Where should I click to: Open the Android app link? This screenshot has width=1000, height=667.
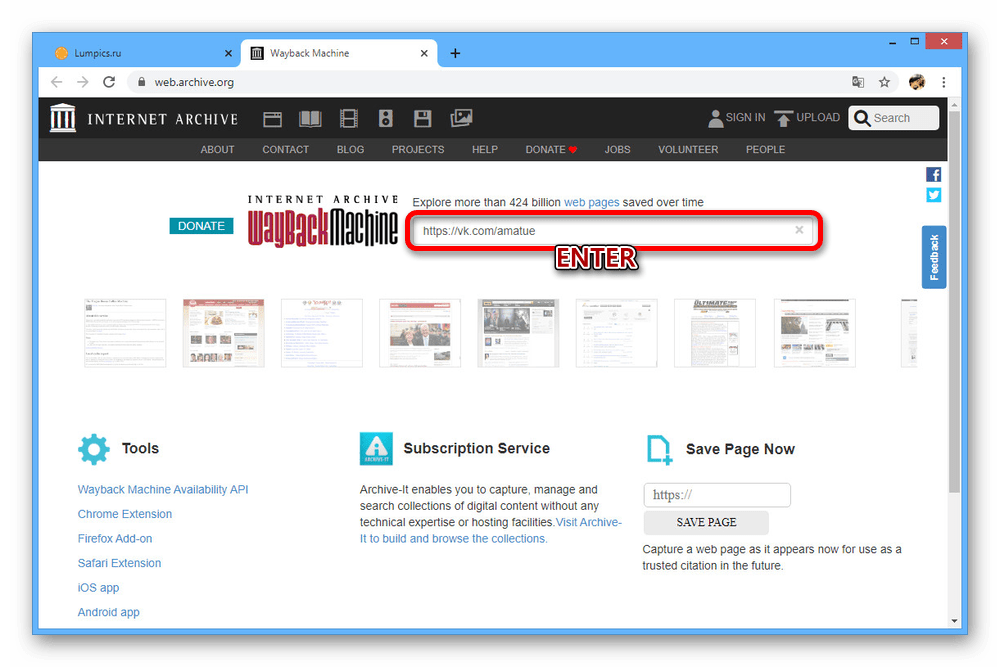click(108, 612)
